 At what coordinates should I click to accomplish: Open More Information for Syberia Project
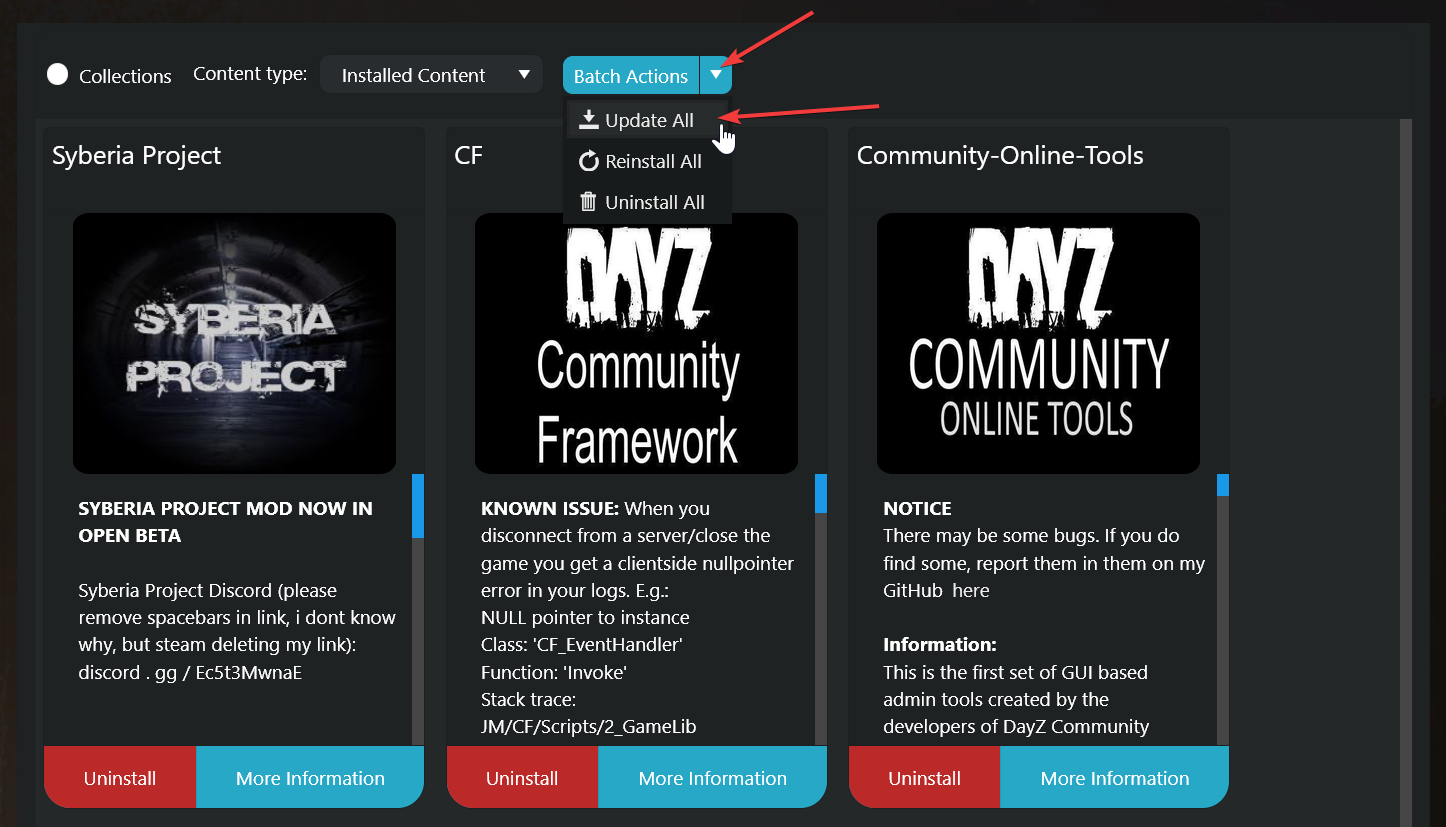coord(310,777)
